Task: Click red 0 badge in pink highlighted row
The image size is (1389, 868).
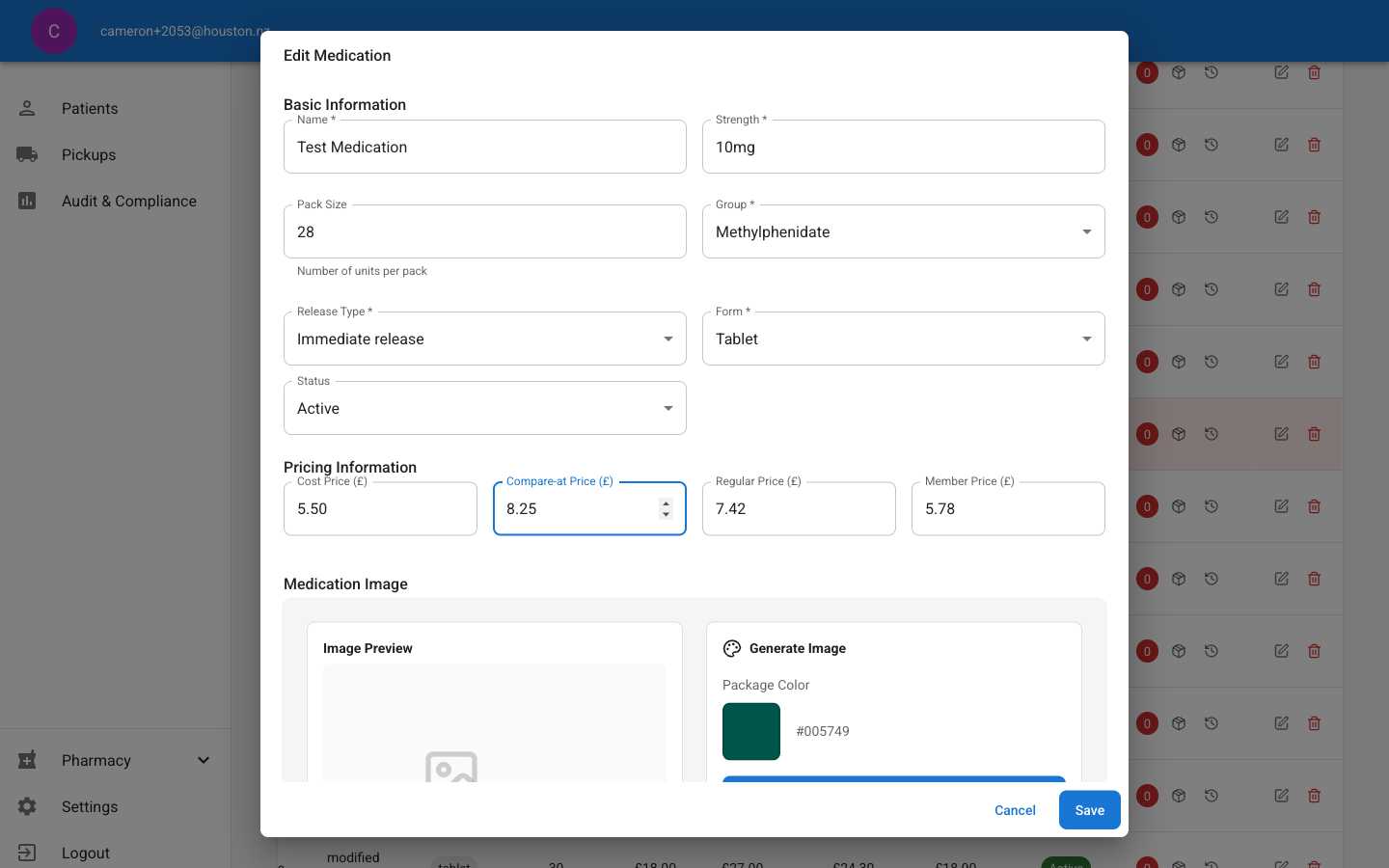Action: tap(1147, 434)
